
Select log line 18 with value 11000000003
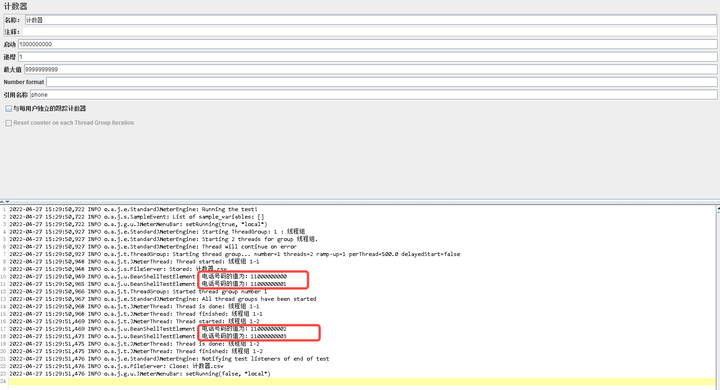[x=148, y=336]
